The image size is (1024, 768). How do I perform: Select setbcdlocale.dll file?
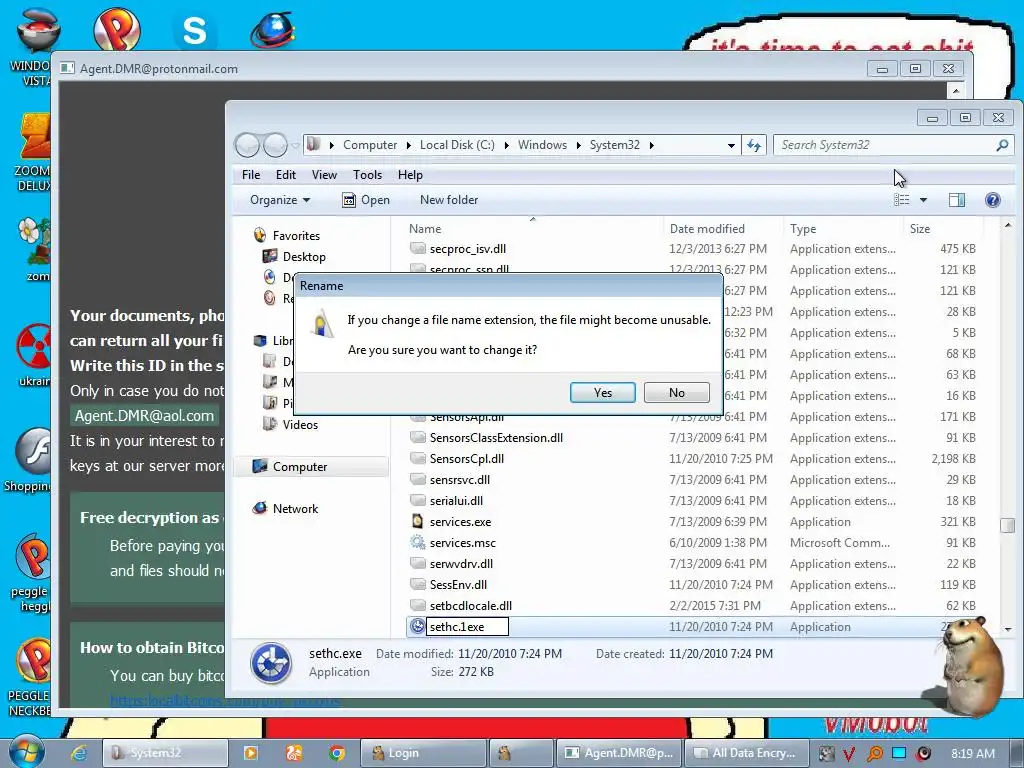470,605
